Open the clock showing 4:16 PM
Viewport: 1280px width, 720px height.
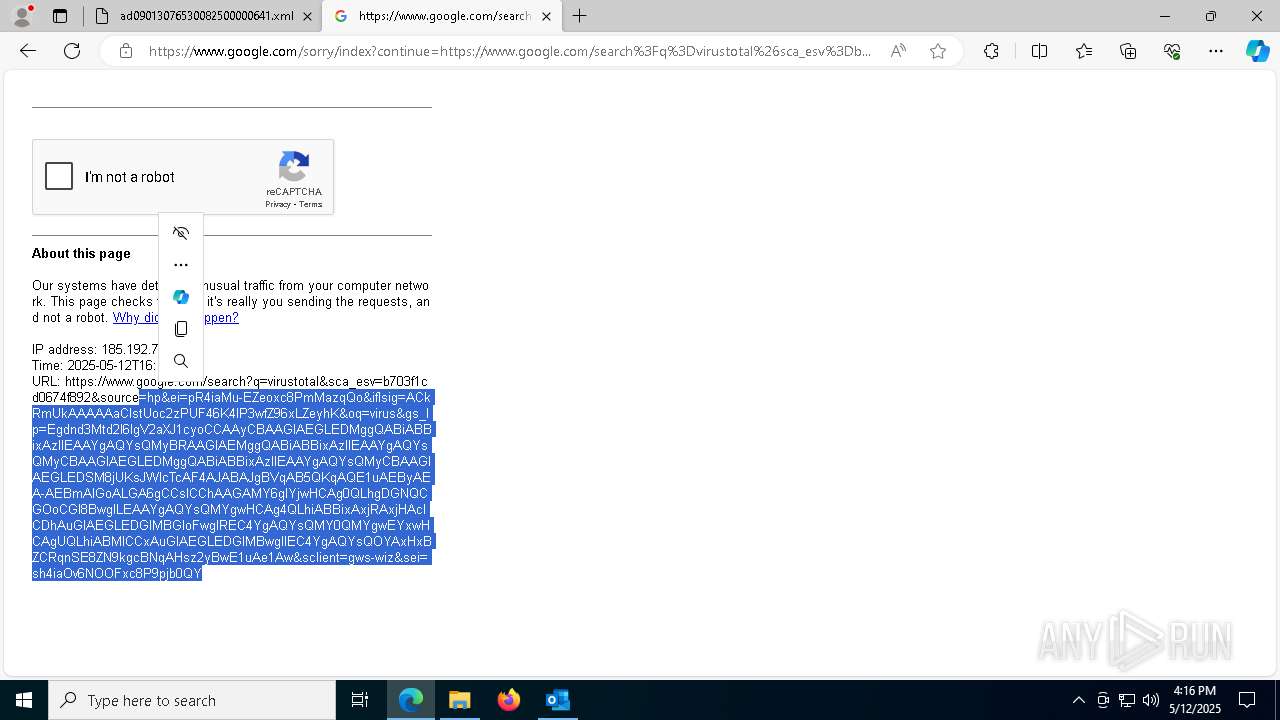[1196, 700]
